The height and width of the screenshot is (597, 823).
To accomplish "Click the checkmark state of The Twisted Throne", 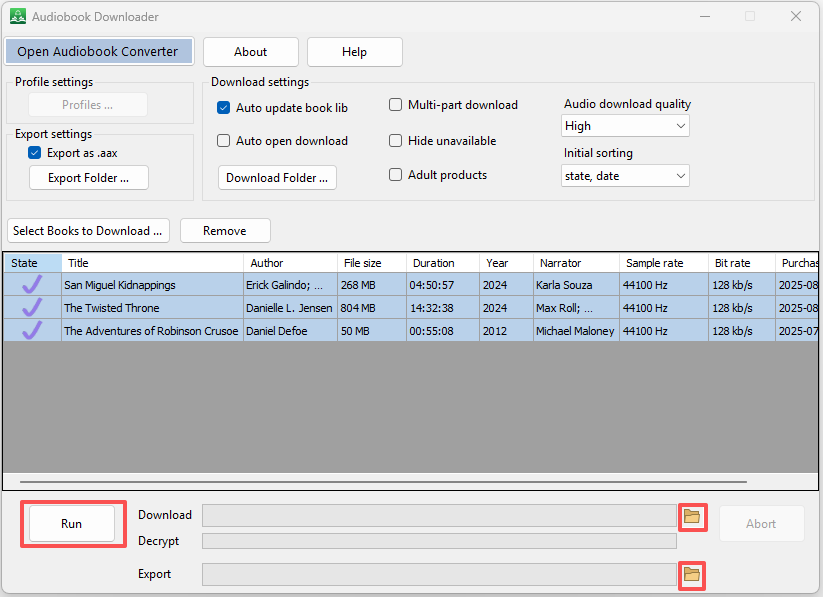I will [x=32, y=308].
